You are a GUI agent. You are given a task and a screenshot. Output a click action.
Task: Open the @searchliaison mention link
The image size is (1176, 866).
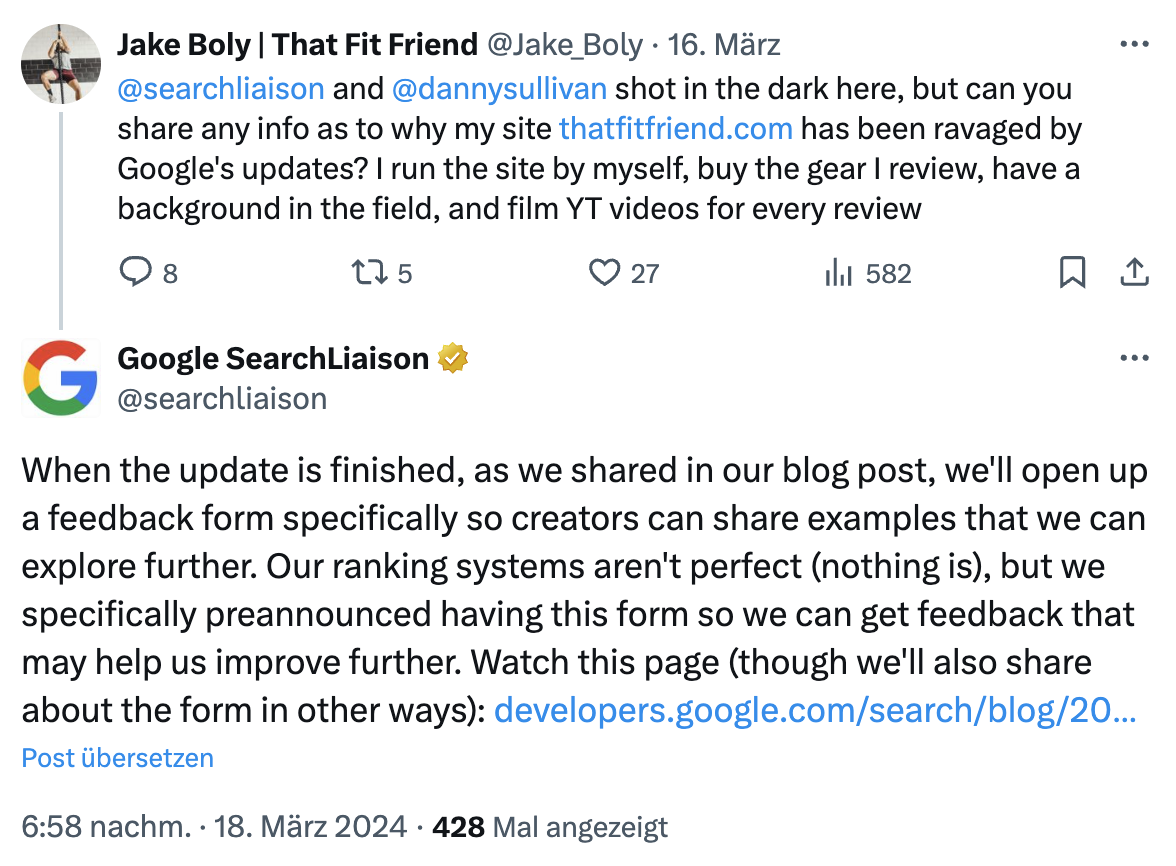[x=220, y=89]
